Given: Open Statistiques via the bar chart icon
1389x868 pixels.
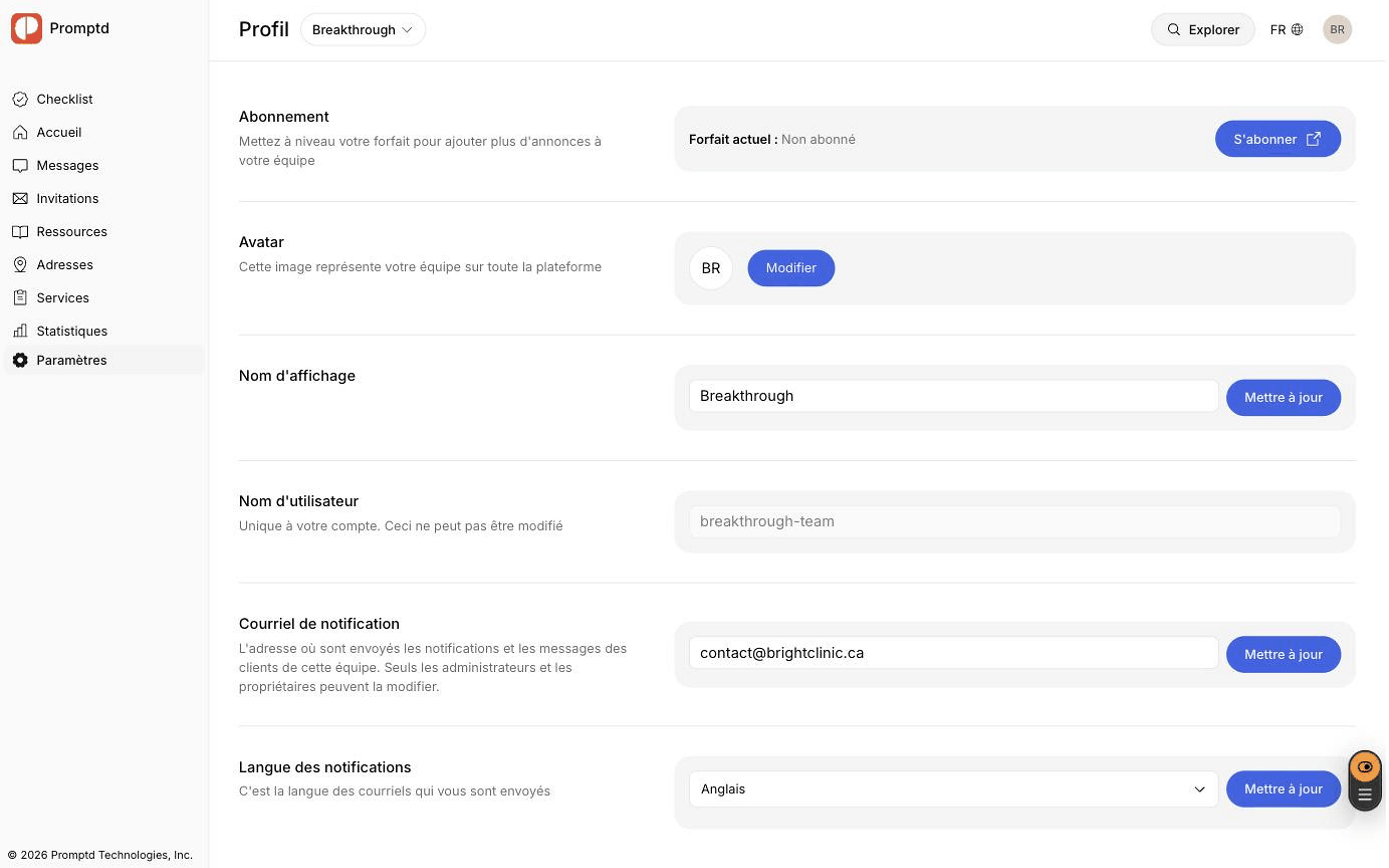Looking at the screenshot, I should click(20, 331).
